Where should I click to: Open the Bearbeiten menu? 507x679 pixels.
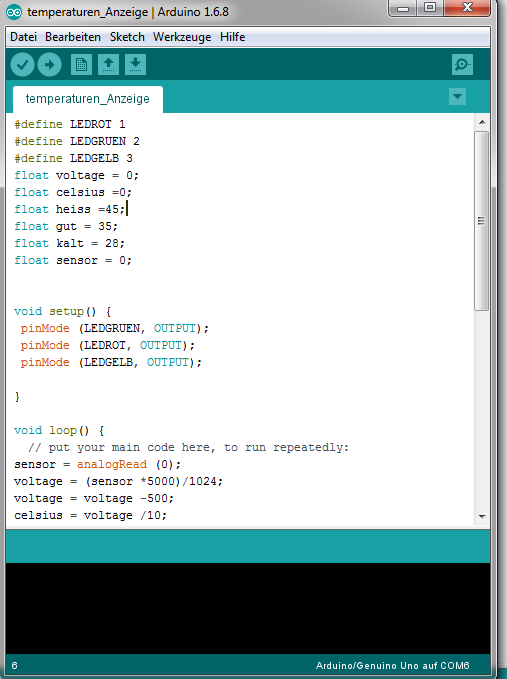(x=73, y=37)
